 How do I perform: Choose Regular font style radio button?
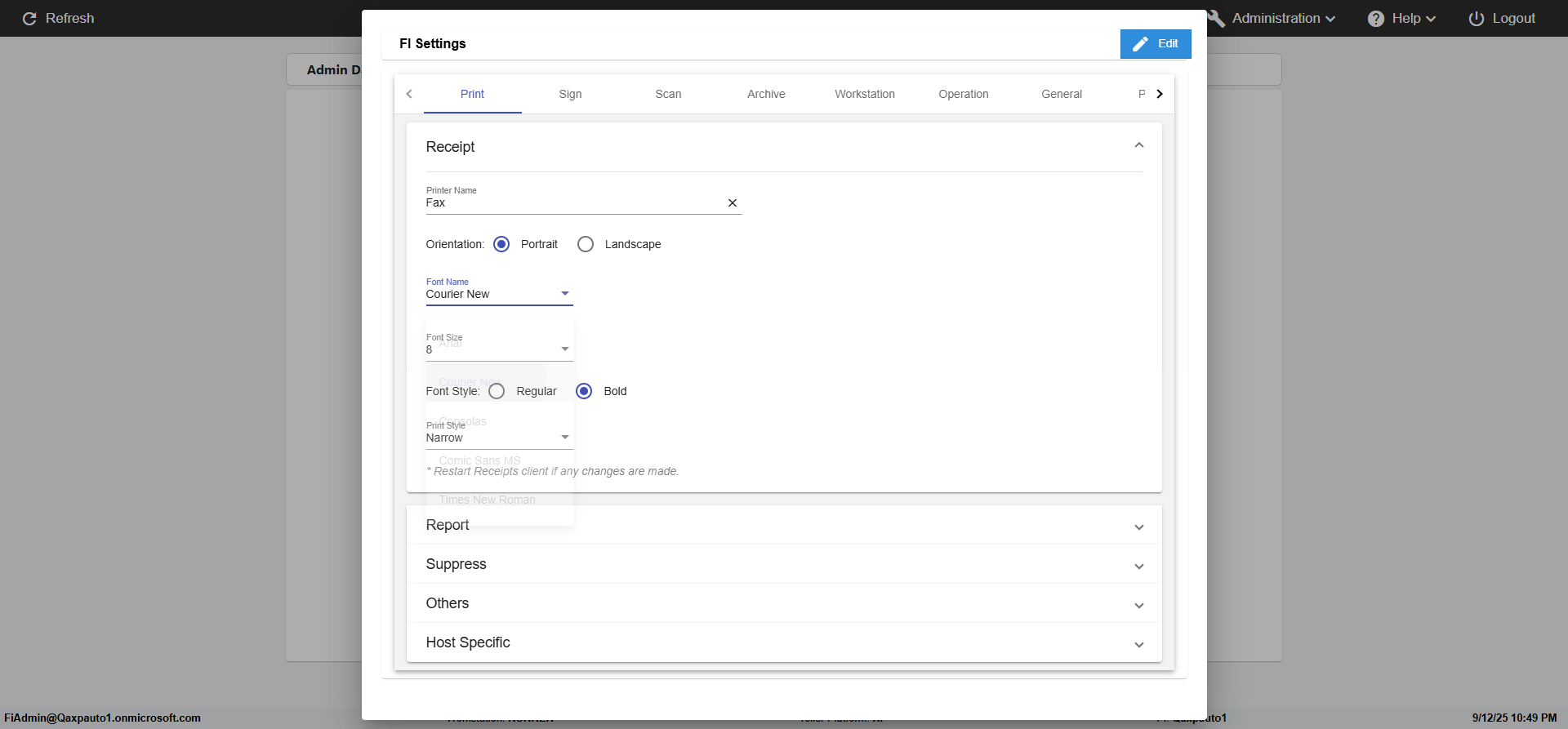click(x=497, y=391)
